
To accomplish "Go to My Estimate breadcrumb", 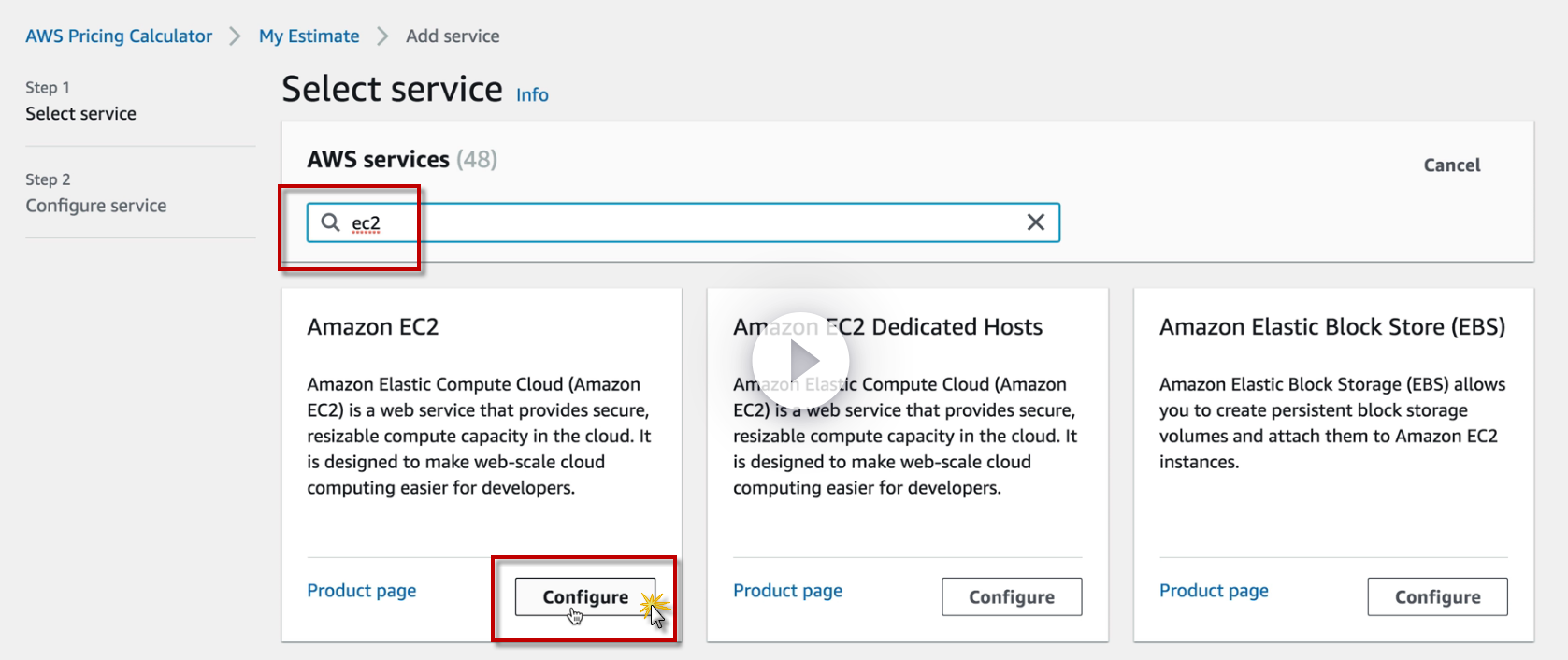I will [309, 36].
